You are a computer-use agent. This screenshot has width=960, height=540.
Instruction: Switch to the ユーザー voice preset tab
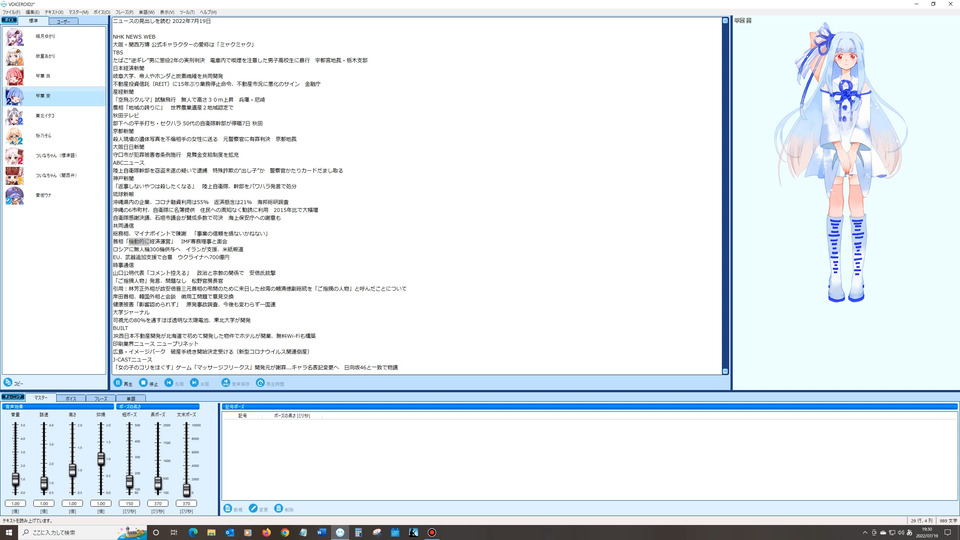pyautogui.click(x=63, y=21)
